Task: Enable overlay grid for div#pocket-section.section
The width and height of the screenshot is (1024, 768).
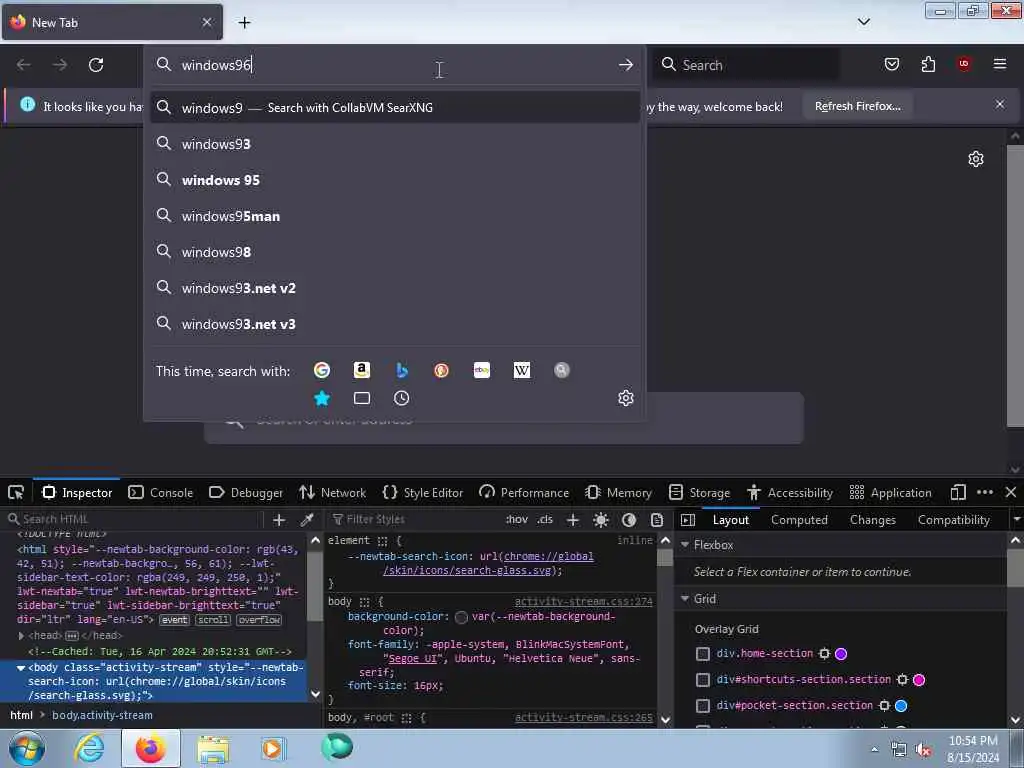Action: pyautogui.click(x=703, y=706)
